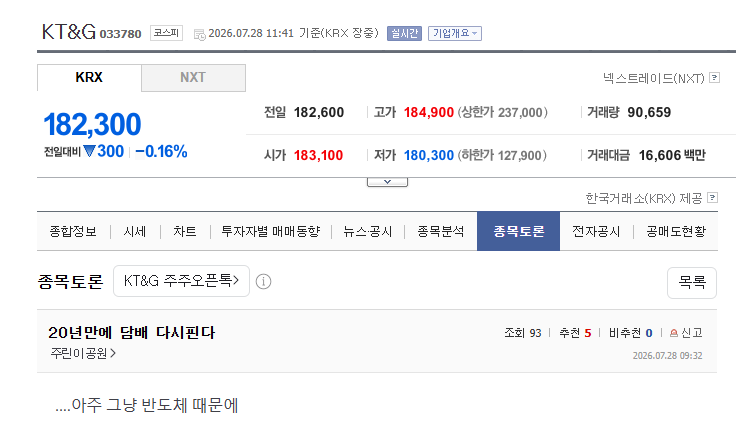Image resolution: width=736 pixels, height=443 pixels.
Task: Click the 고가 value 184,900
Action: 429,112
